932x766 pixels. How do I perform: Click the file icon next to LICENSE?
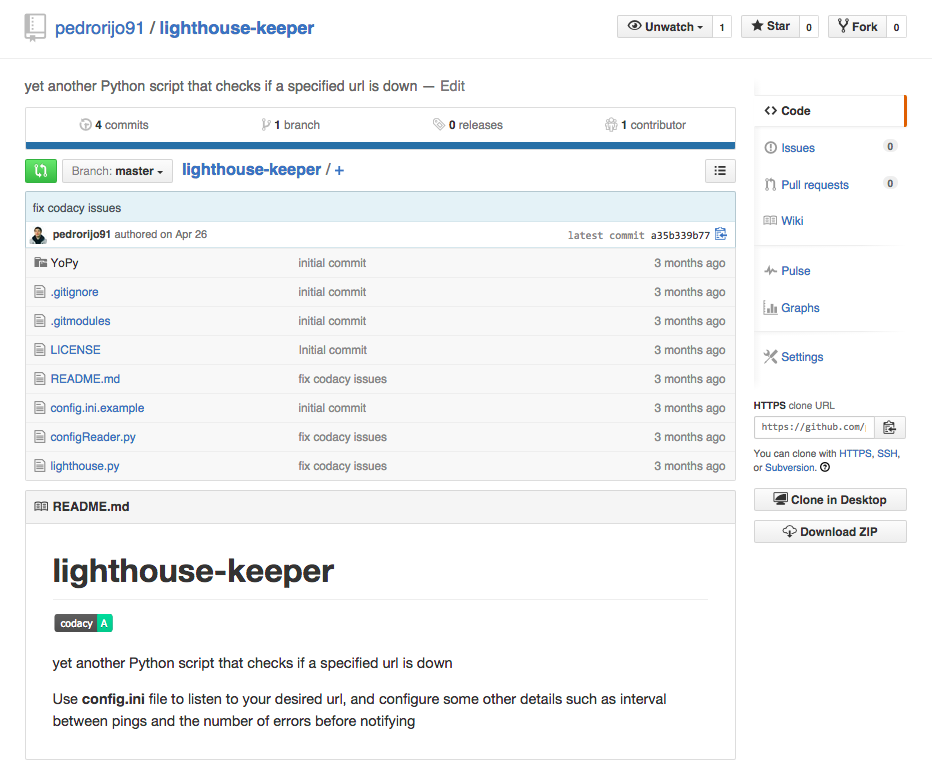tap(40, 350)
